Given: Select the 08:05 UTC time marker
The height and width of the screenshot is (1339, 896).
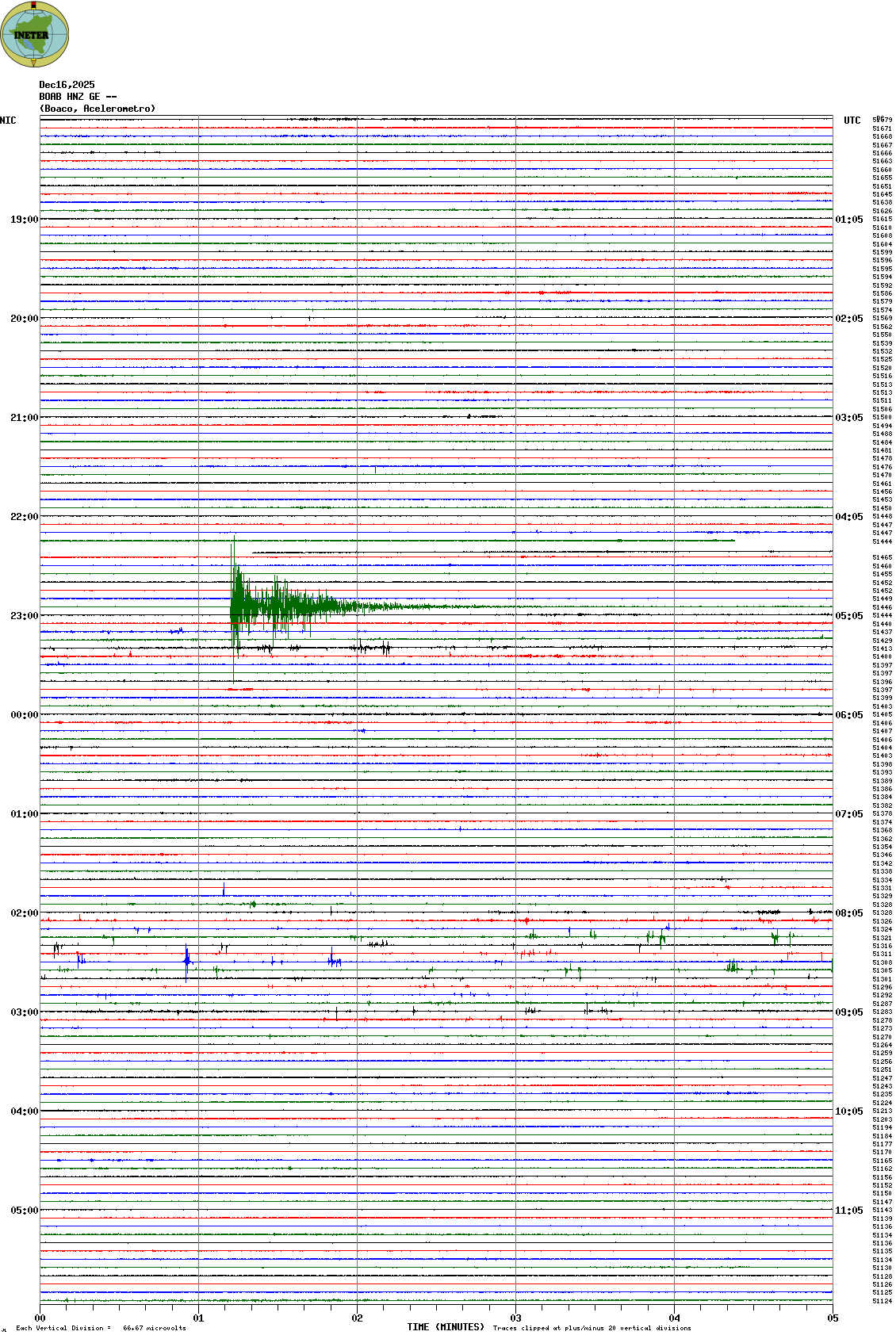Looking at the screenshot, I should 848,913.
